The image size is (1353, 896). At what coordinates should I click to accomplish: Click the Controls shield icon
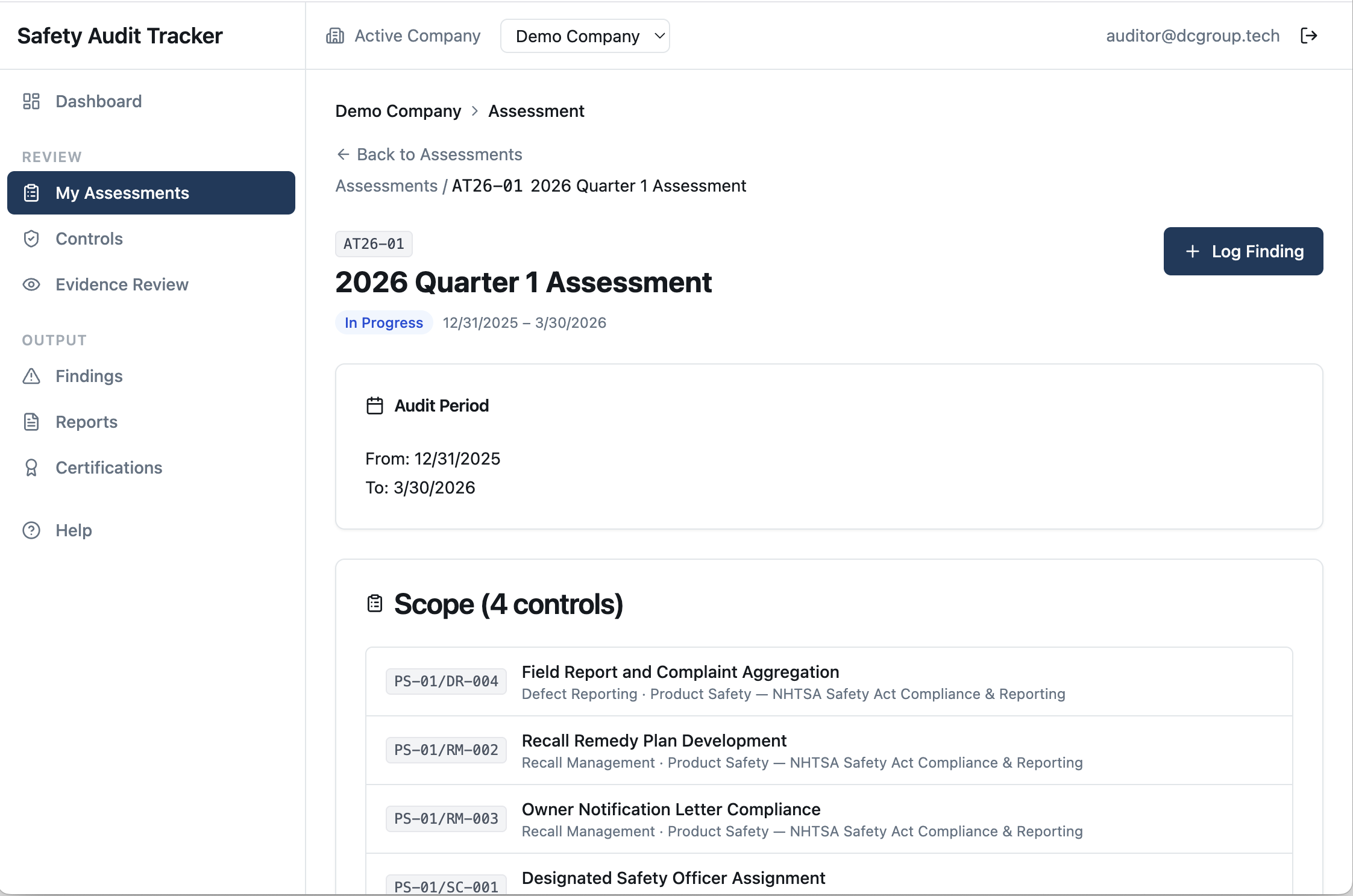tap(32, 239)
